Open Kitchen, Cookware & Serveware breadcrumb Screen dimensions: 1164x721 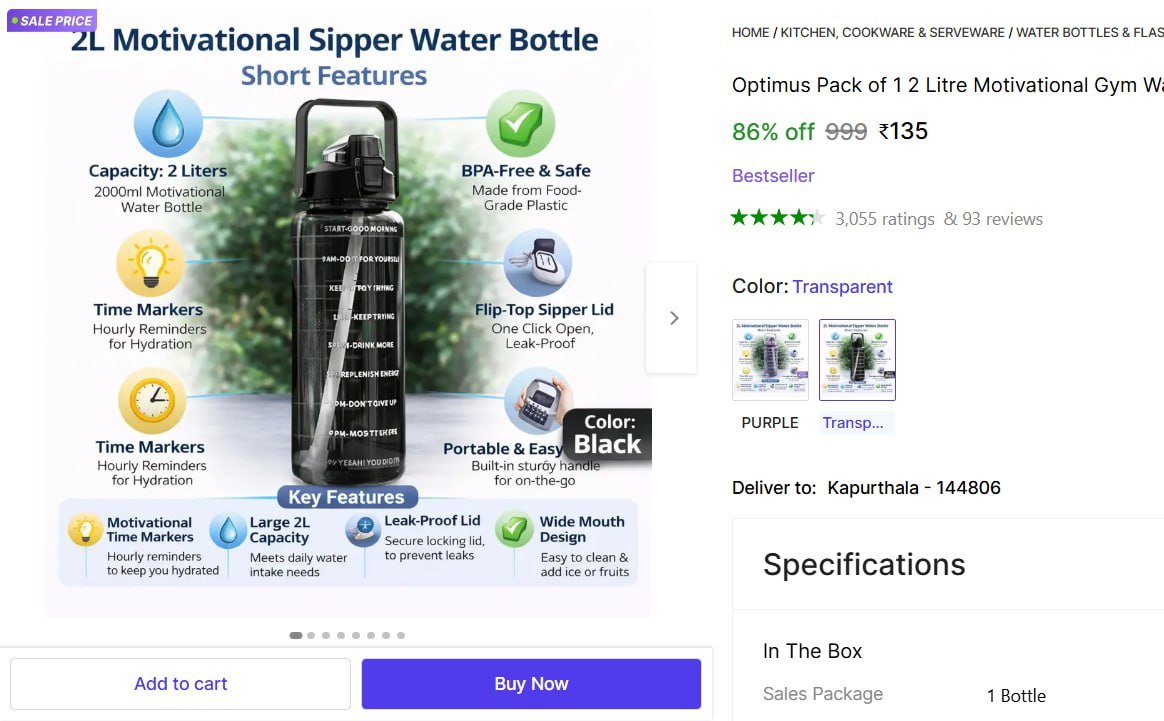[893, 33]
